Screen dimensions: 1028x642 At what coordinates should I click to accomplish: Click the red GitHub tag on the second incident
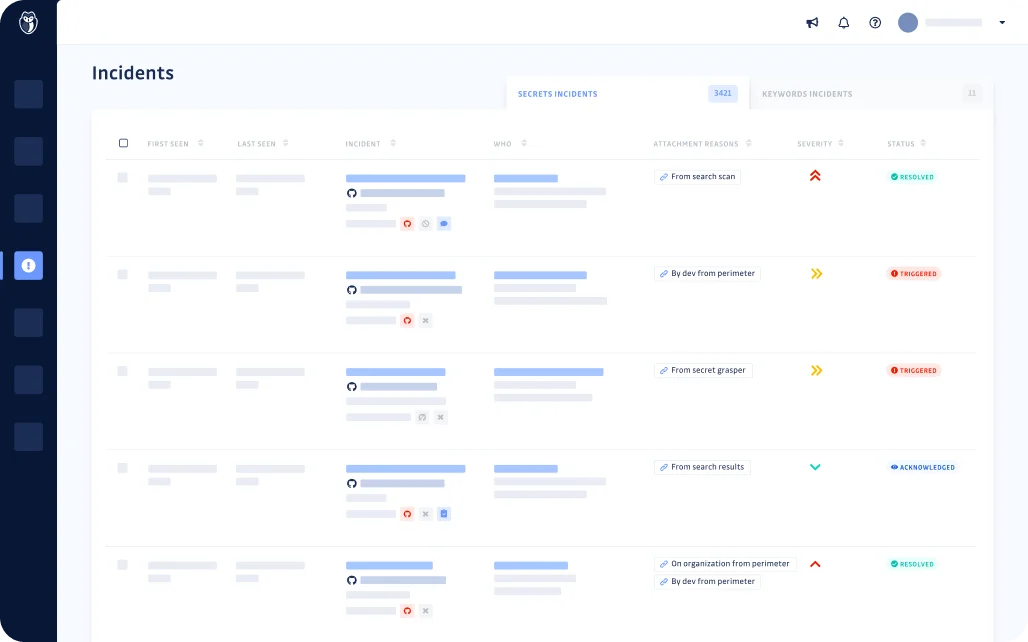tap(407, 320)
